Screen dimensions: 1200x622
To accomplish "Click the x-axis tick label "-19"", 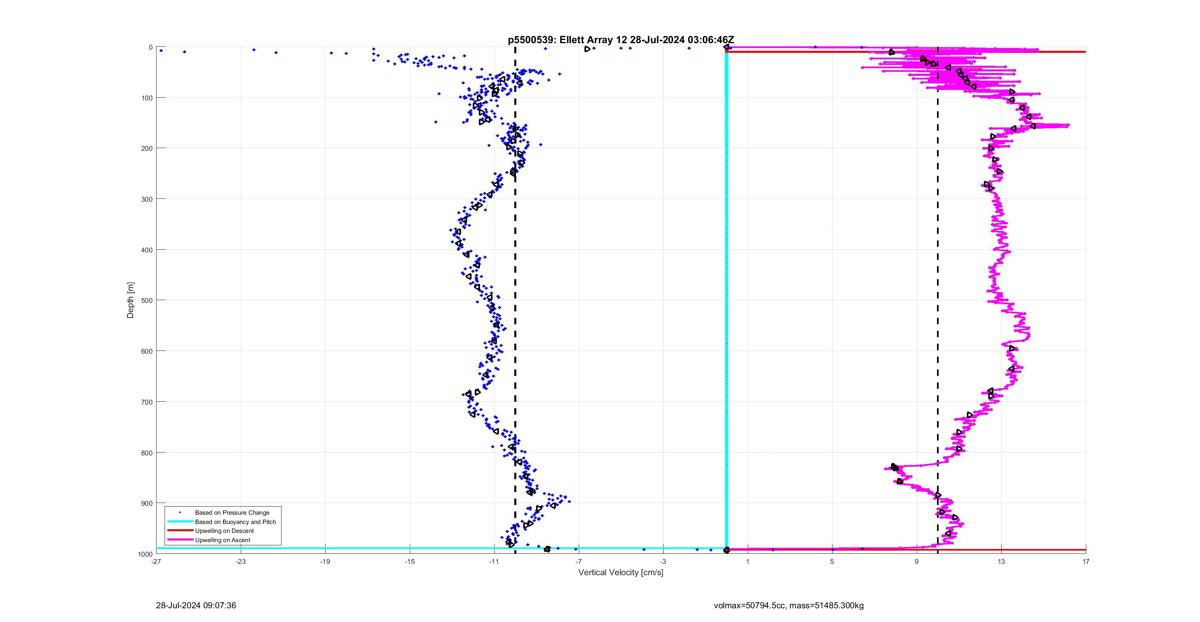I will tap(325, 561).
